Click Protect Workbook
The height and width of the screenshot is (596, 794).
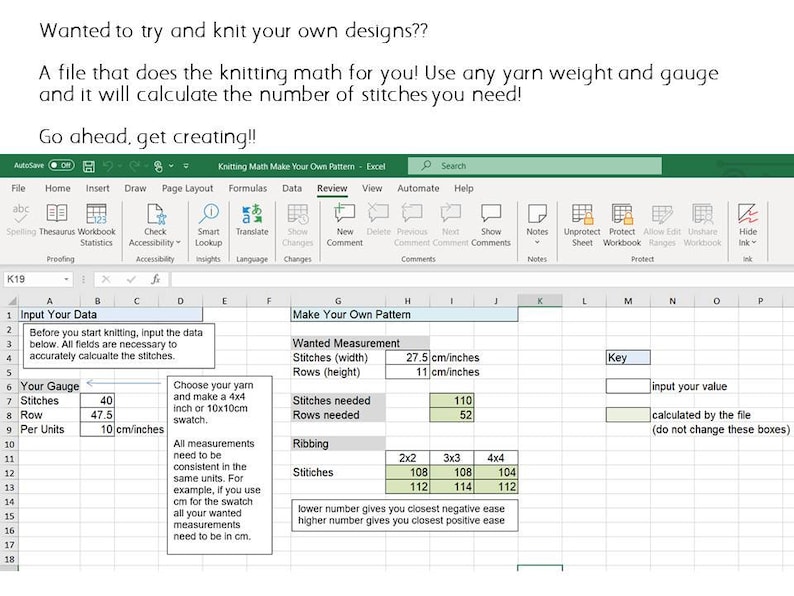[x=622, y=225]
